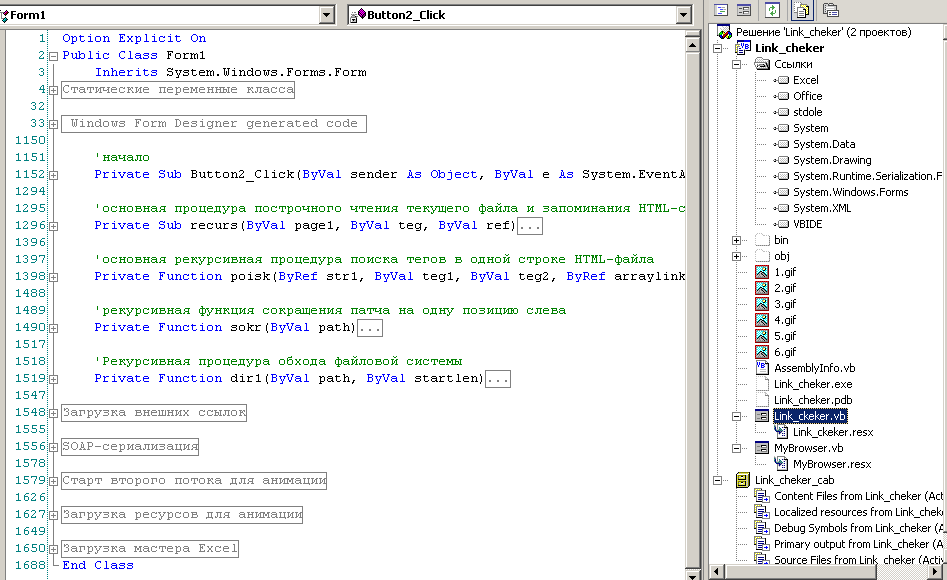The image size is (947, 580).
Task: Toggle the Show All Files button
Action: tap(802, 10)
